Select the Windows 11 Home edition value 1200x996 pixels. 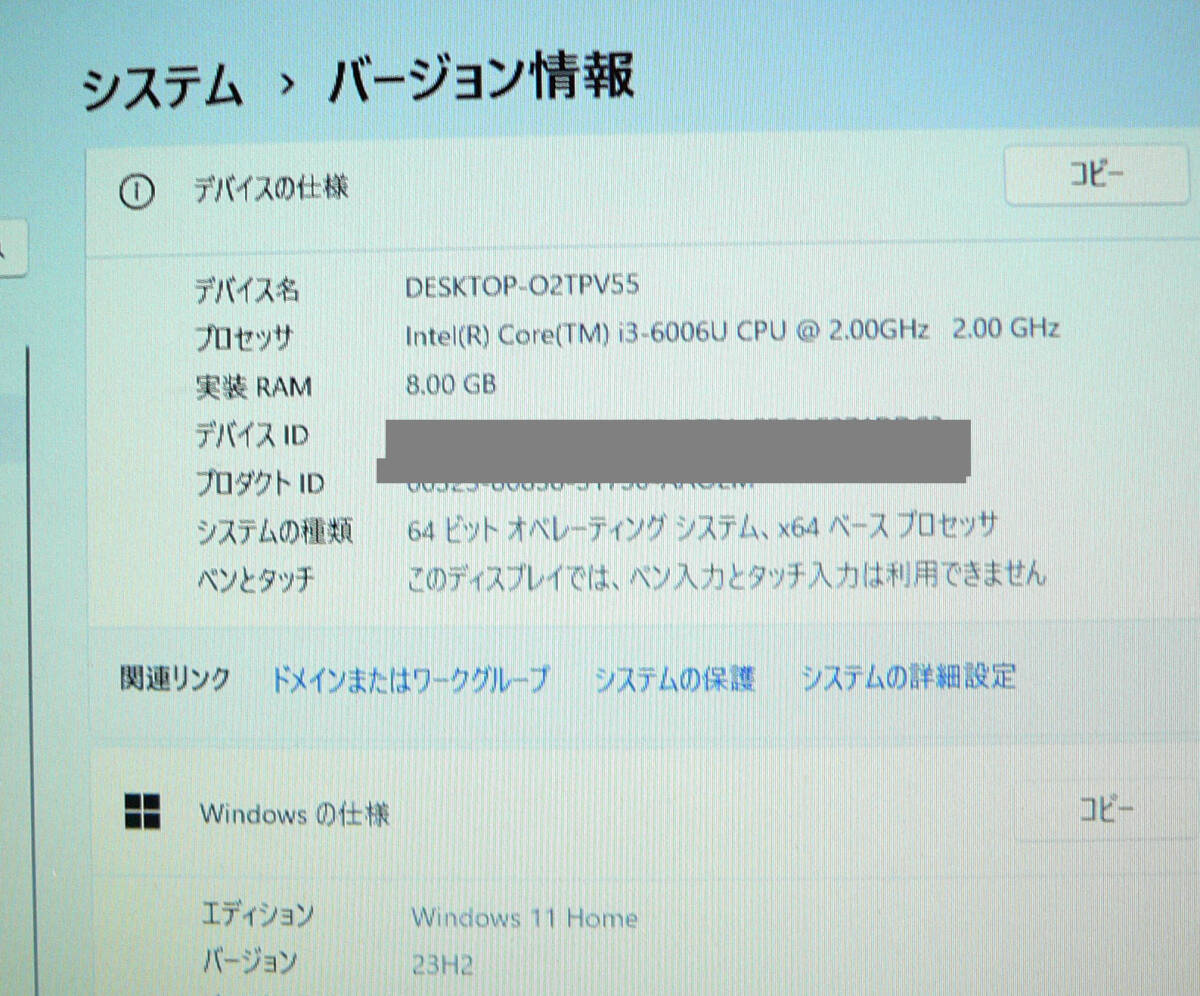pyautogui.click(x=524, y=918)
